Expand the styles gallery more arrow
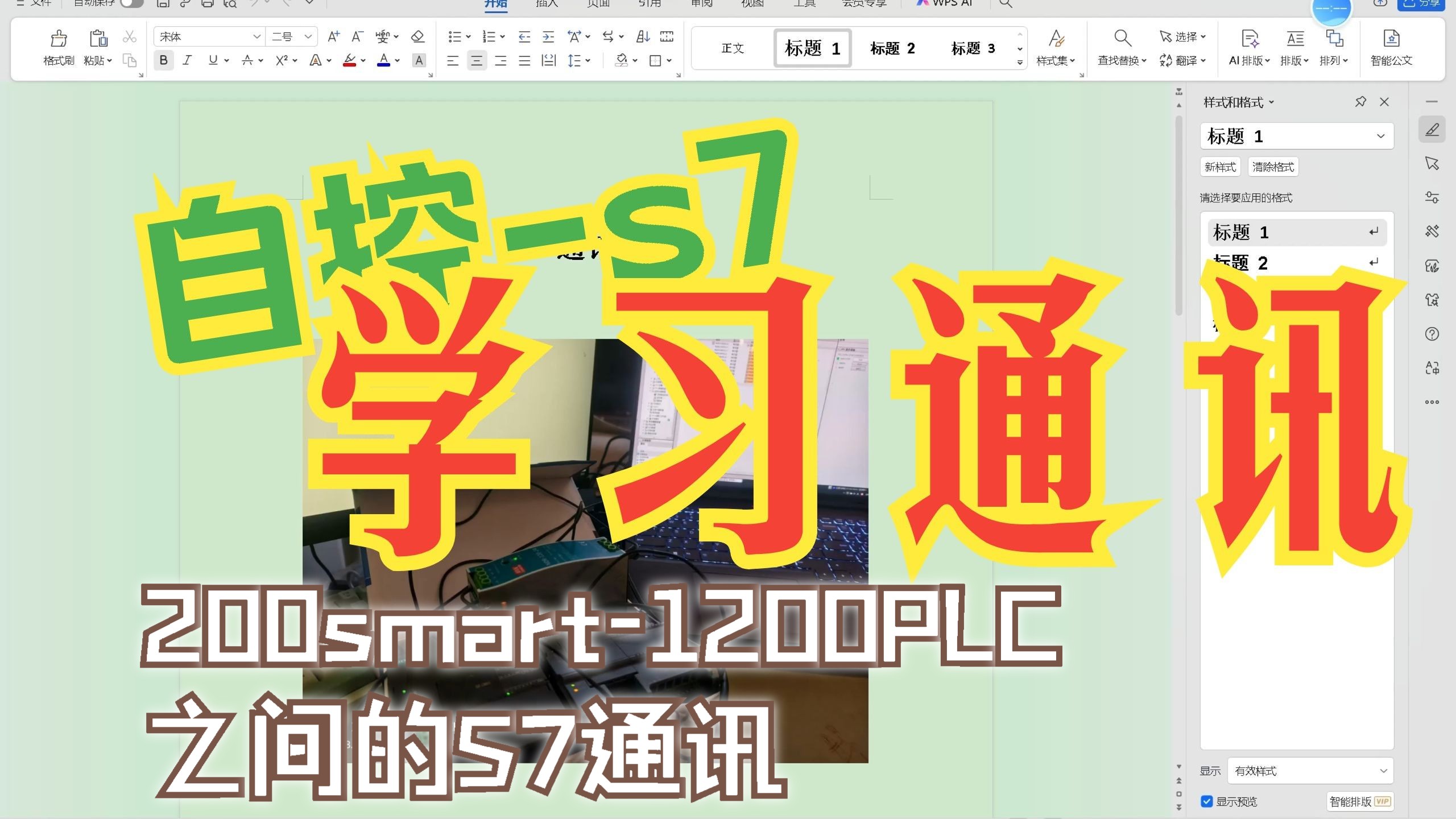The image size is (1456, 819). [1020, 63]
